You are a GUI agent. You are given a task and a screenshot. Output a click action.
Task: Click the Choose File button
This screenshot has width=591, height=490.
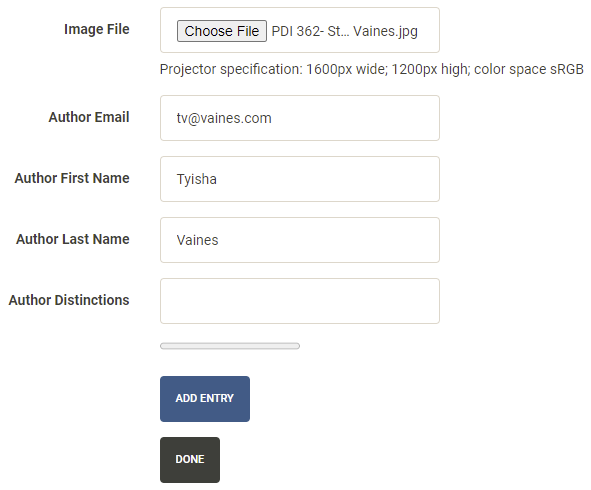[x=222, y=31]
